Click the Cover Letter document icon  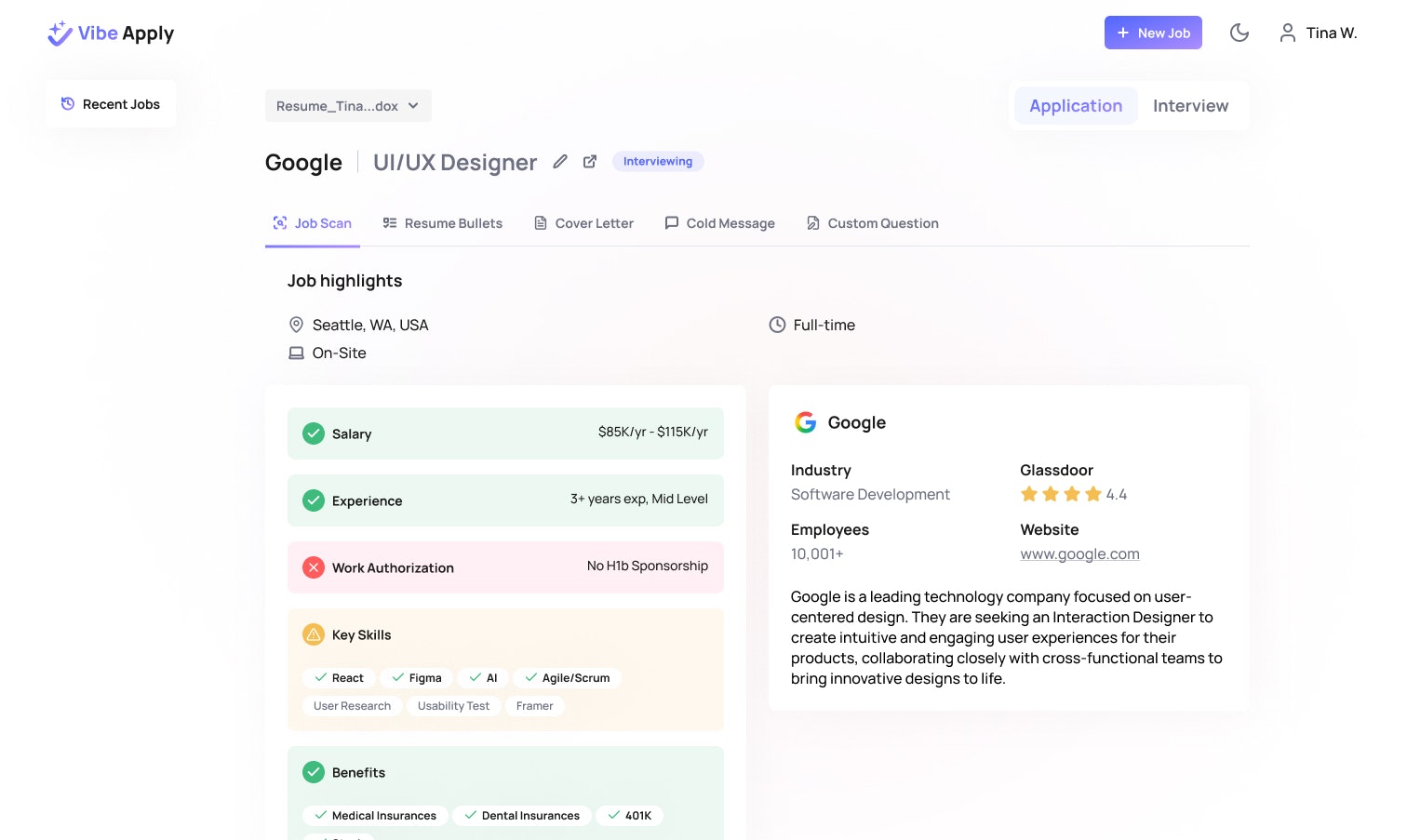pos(541,223)
